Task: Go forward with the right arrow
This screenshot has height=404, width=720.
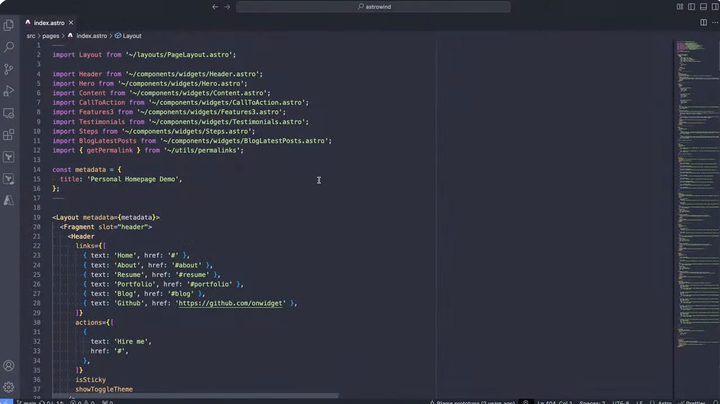Action: coord(227,7)
